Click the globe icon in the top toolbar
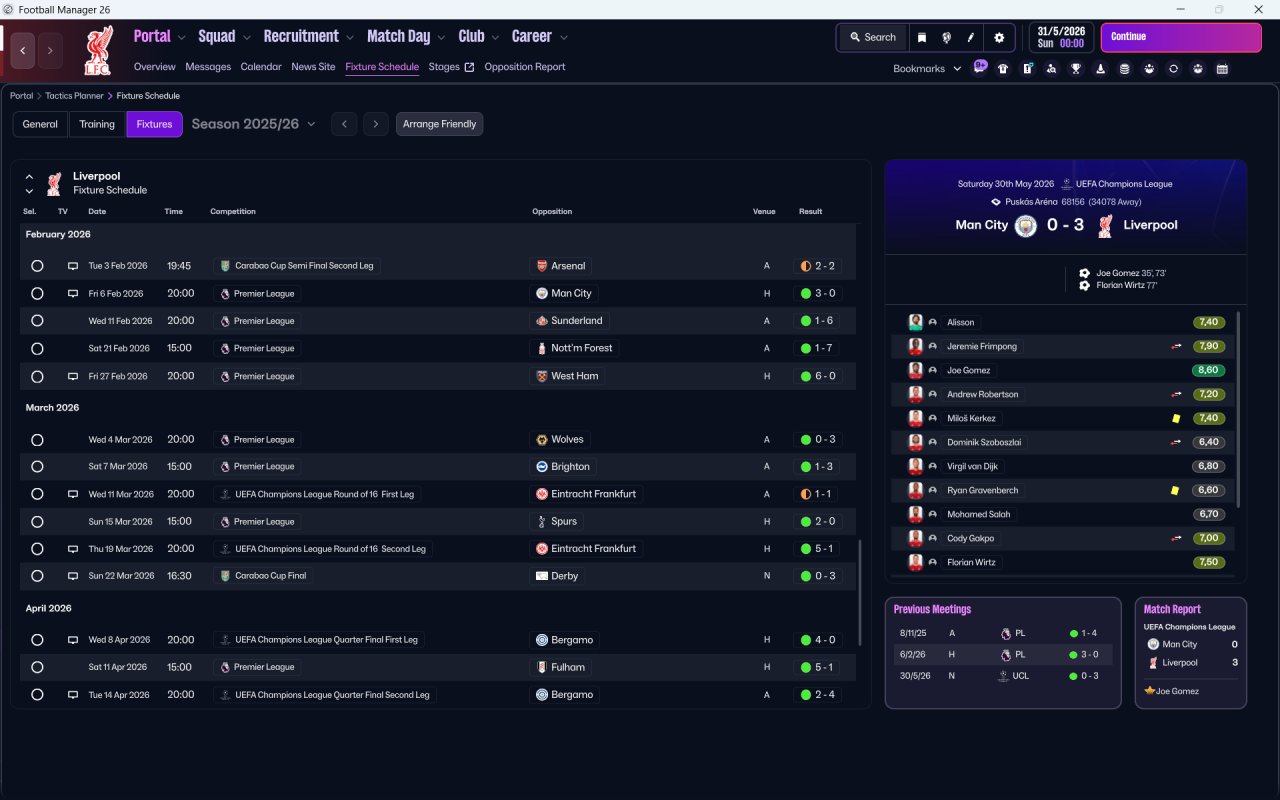This screenshot has height=800, width=1280. pyautogui.click(x=946, y=37)
